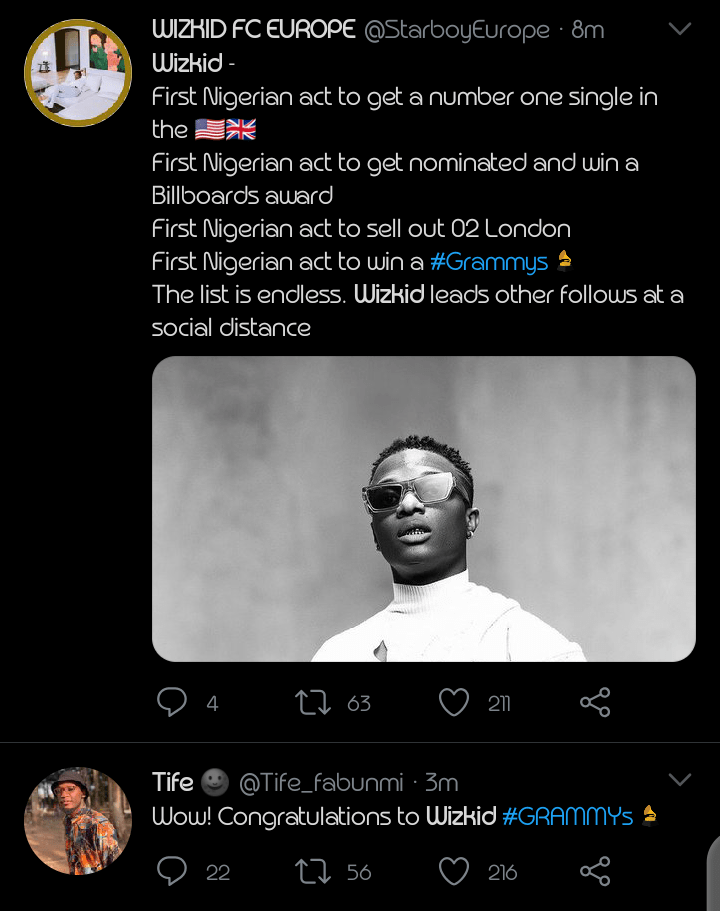Share the WIZKID FC EUROPE tweet
Image resolution: width=720 pixels, height=911 pixels.
[595, 703]
